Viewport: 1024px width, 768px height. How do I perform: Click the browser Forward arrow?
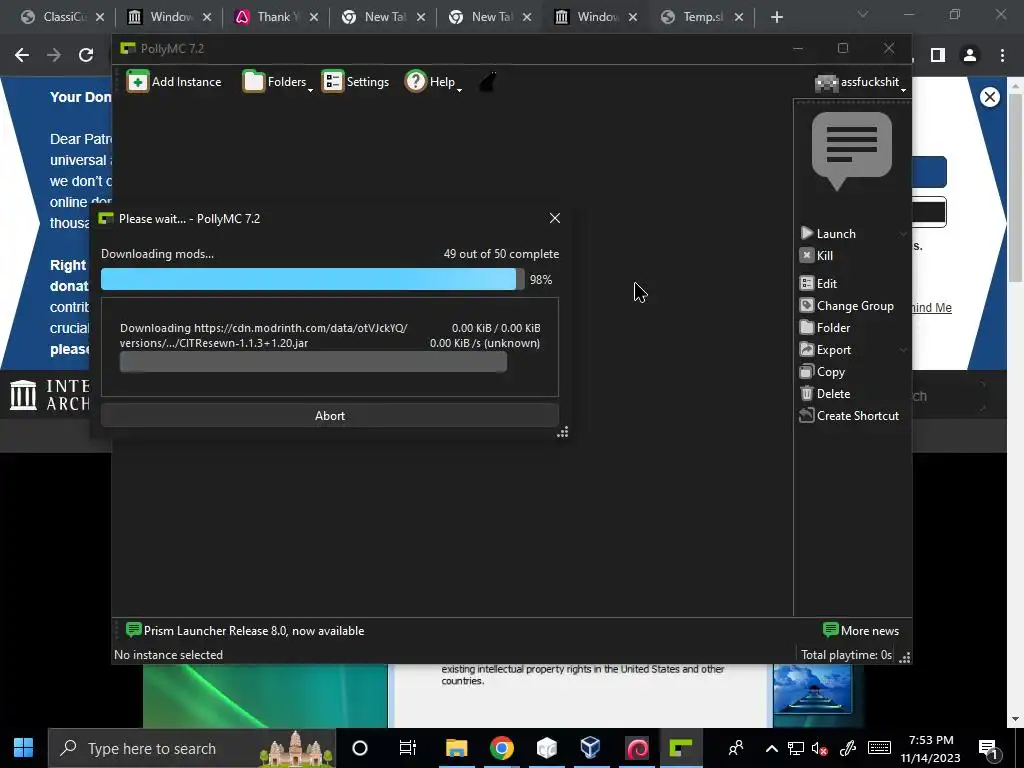54,56
